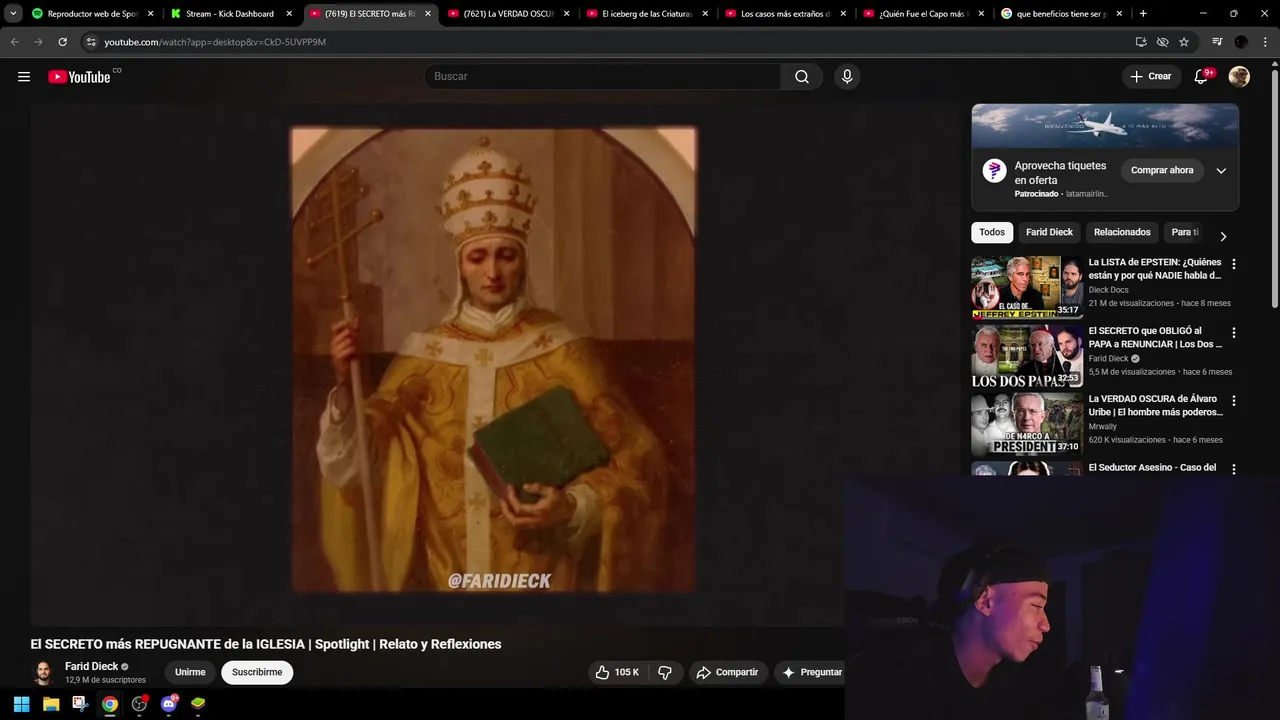1280x720 pixels.
Task: Bookmark this page with the star icon
Action: pyautogui.click(x=1184, y=42)
